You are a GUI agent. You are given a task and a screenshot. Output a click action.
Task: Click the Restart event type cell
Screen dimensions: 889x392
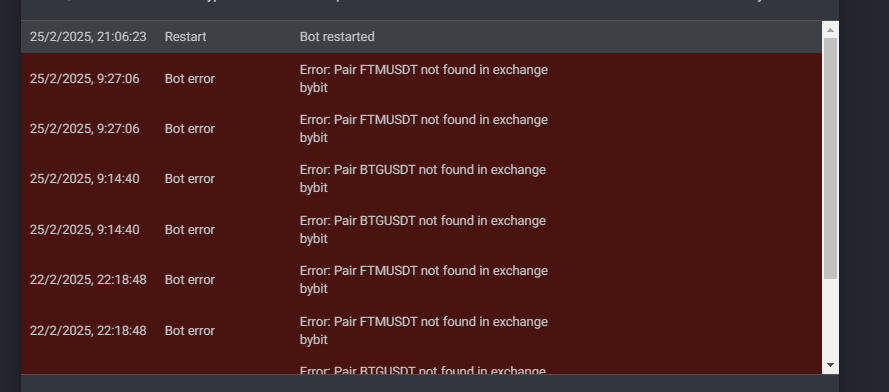click(185, 37)
